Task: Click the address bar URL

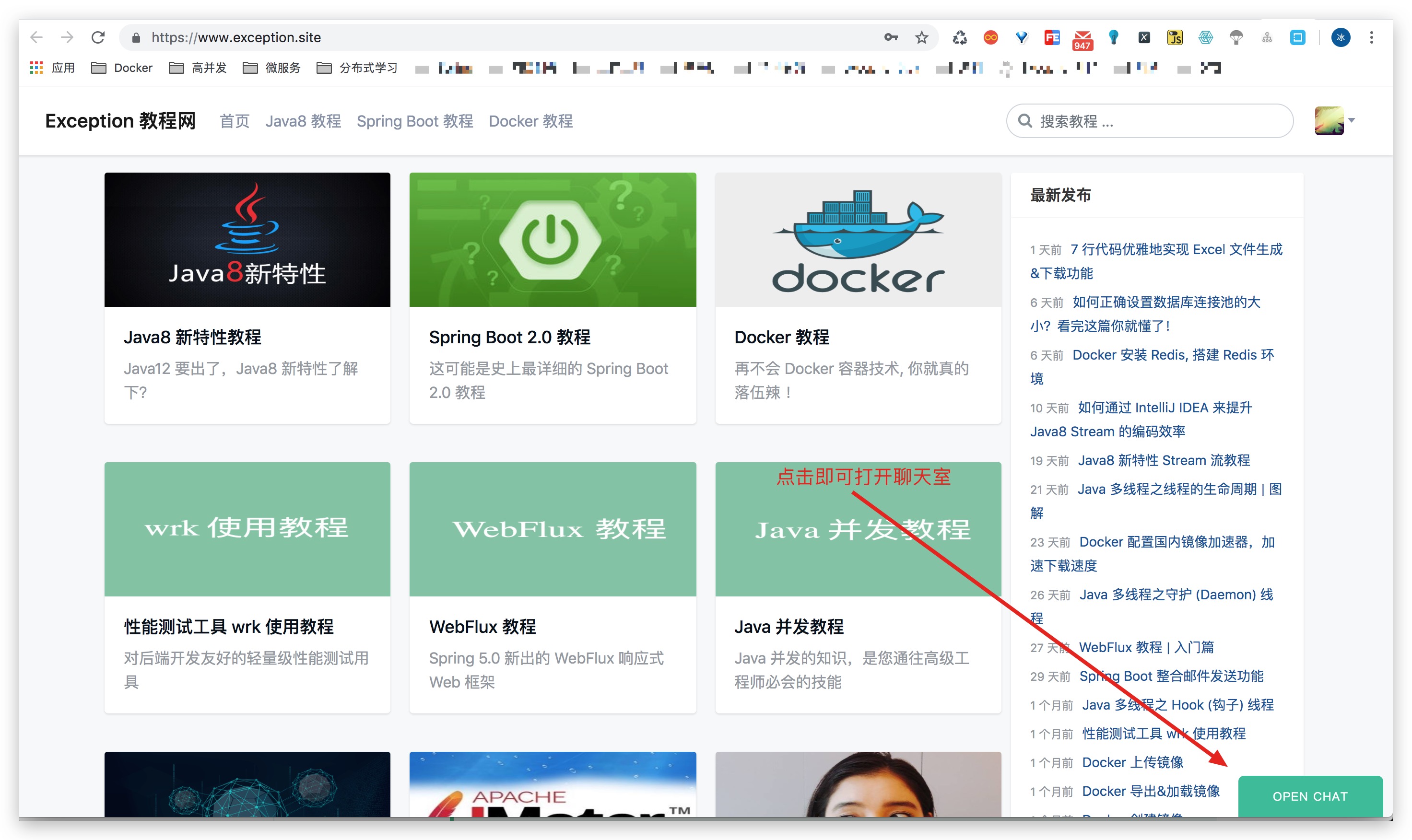Action: click(236, 37)
